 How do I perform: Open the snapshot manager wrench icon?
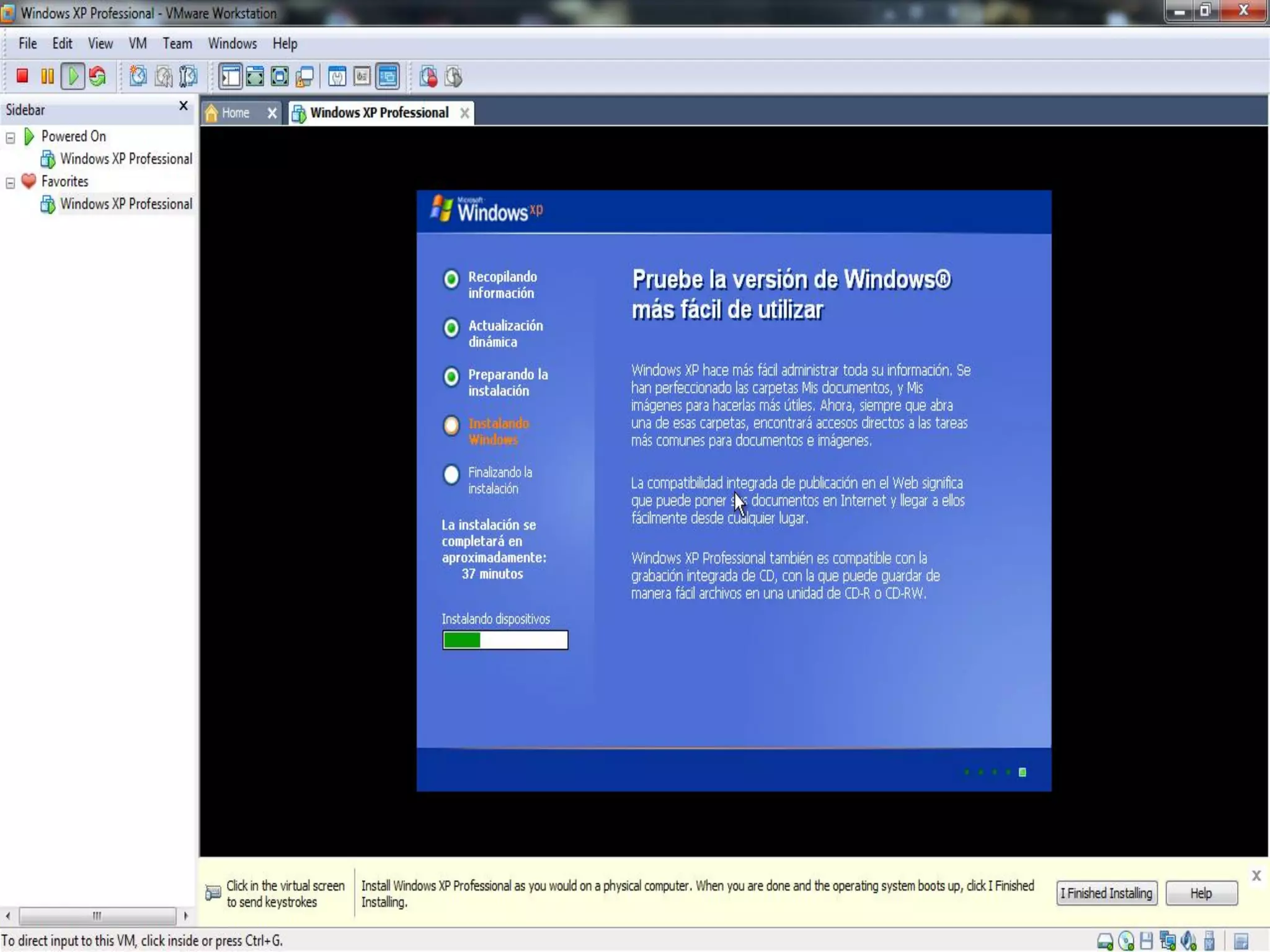click(x=188, y=76)
